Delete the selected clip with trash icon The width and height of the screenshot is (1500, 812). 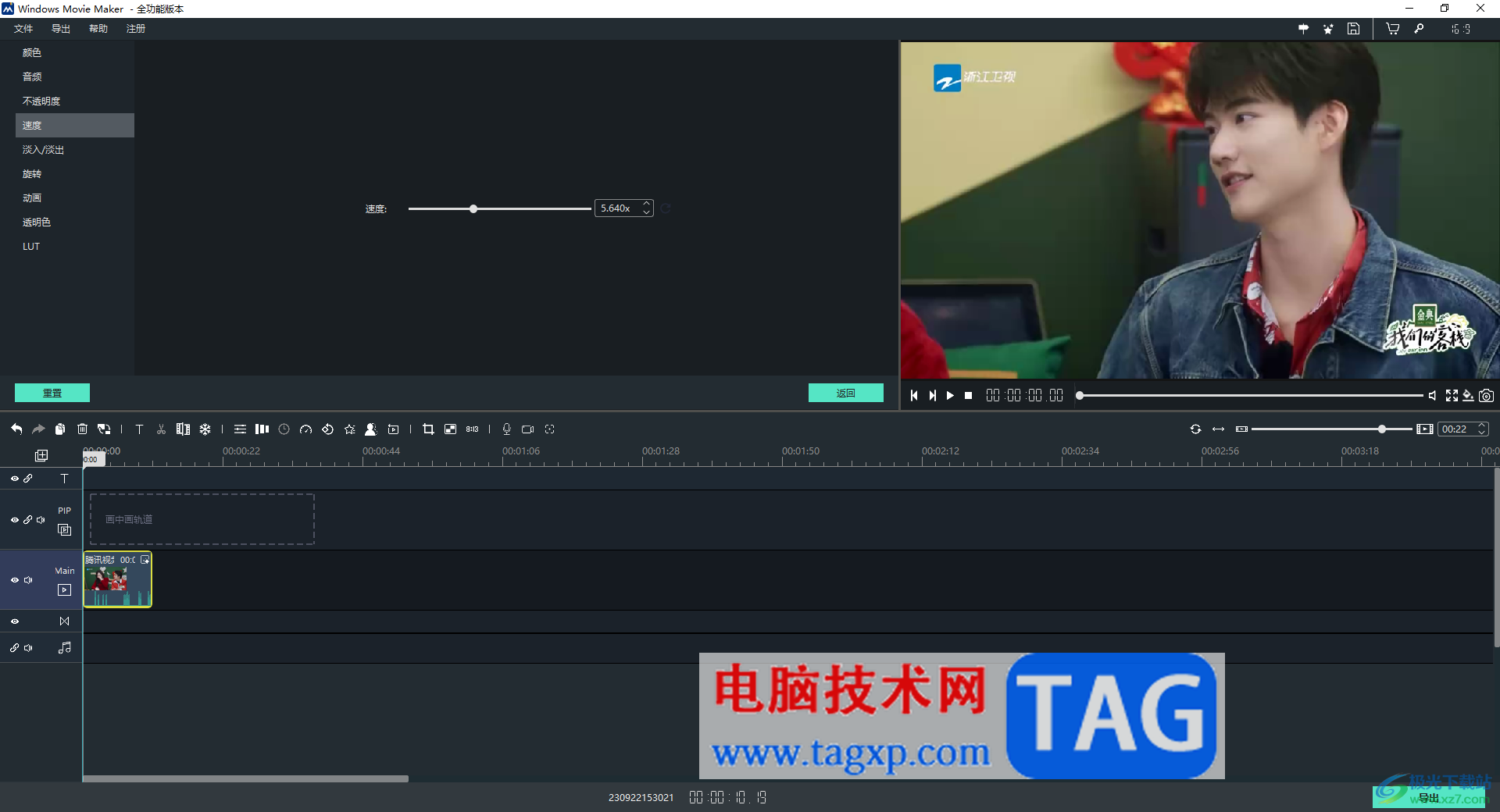(x=82, y=429)
